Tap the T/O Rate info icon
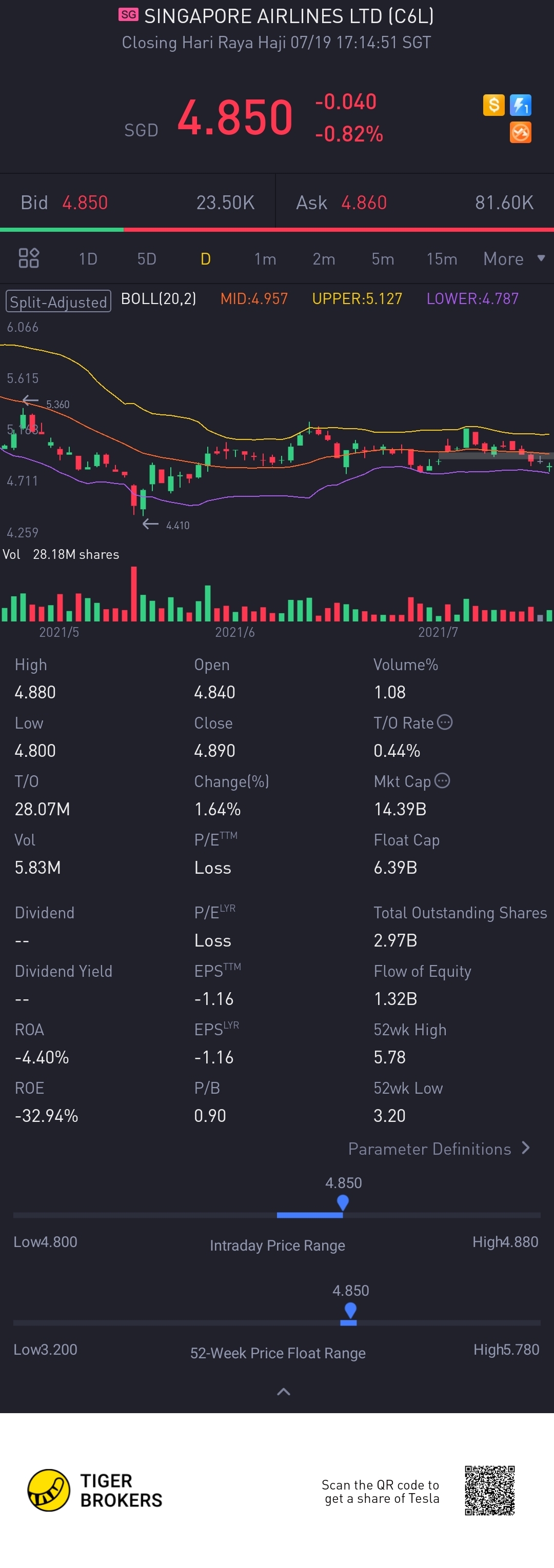 coord(445,722)
